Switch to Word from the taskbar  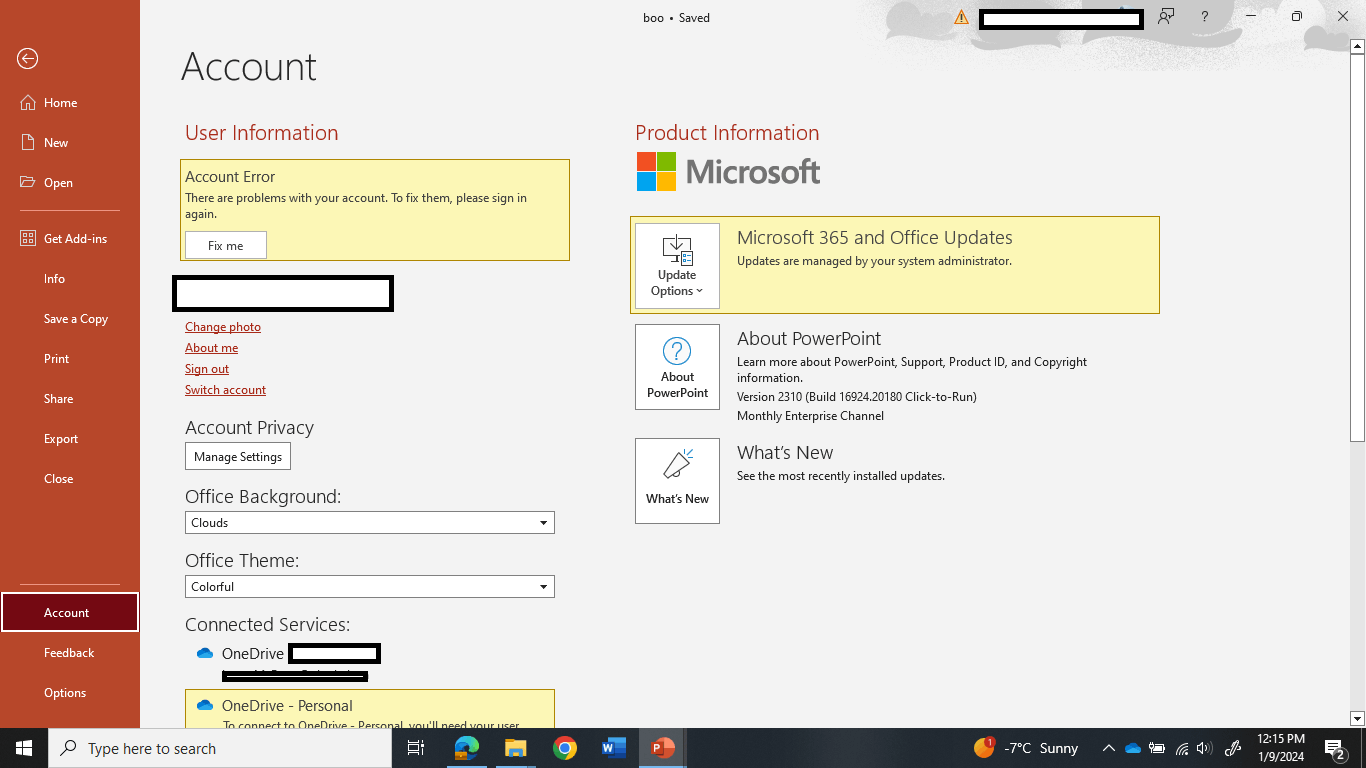pos(614,748)
